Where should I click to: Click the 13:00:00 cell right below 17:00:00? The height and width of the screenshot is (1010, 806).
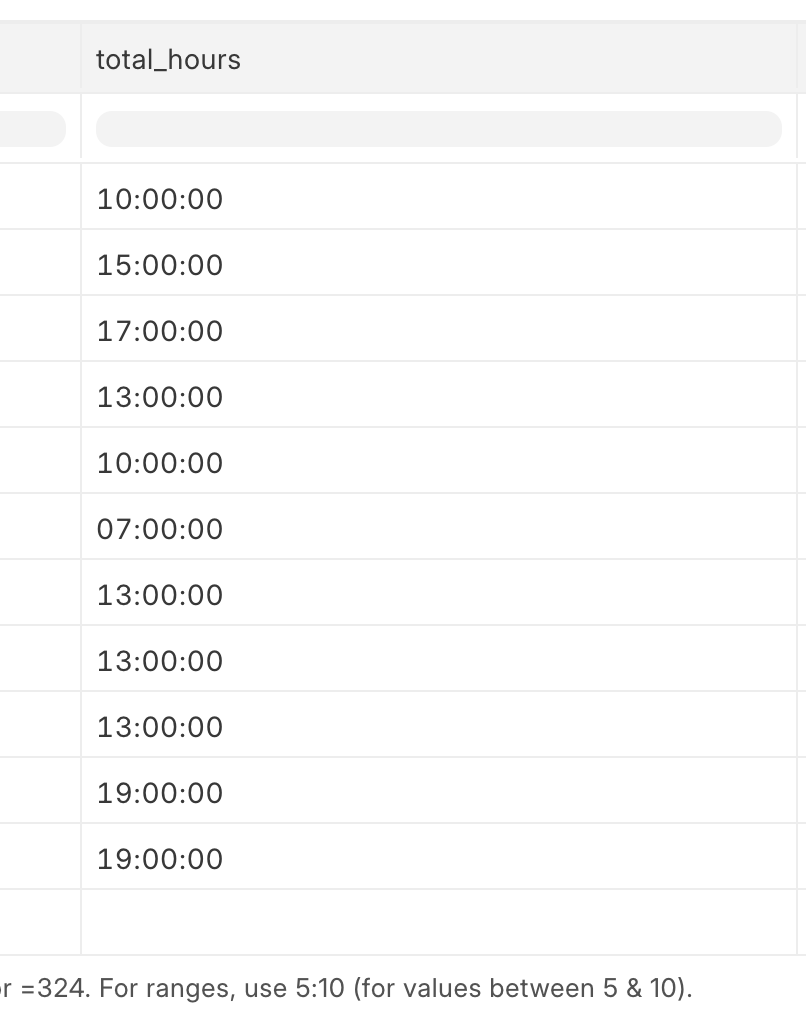click(x=439, y=395)
